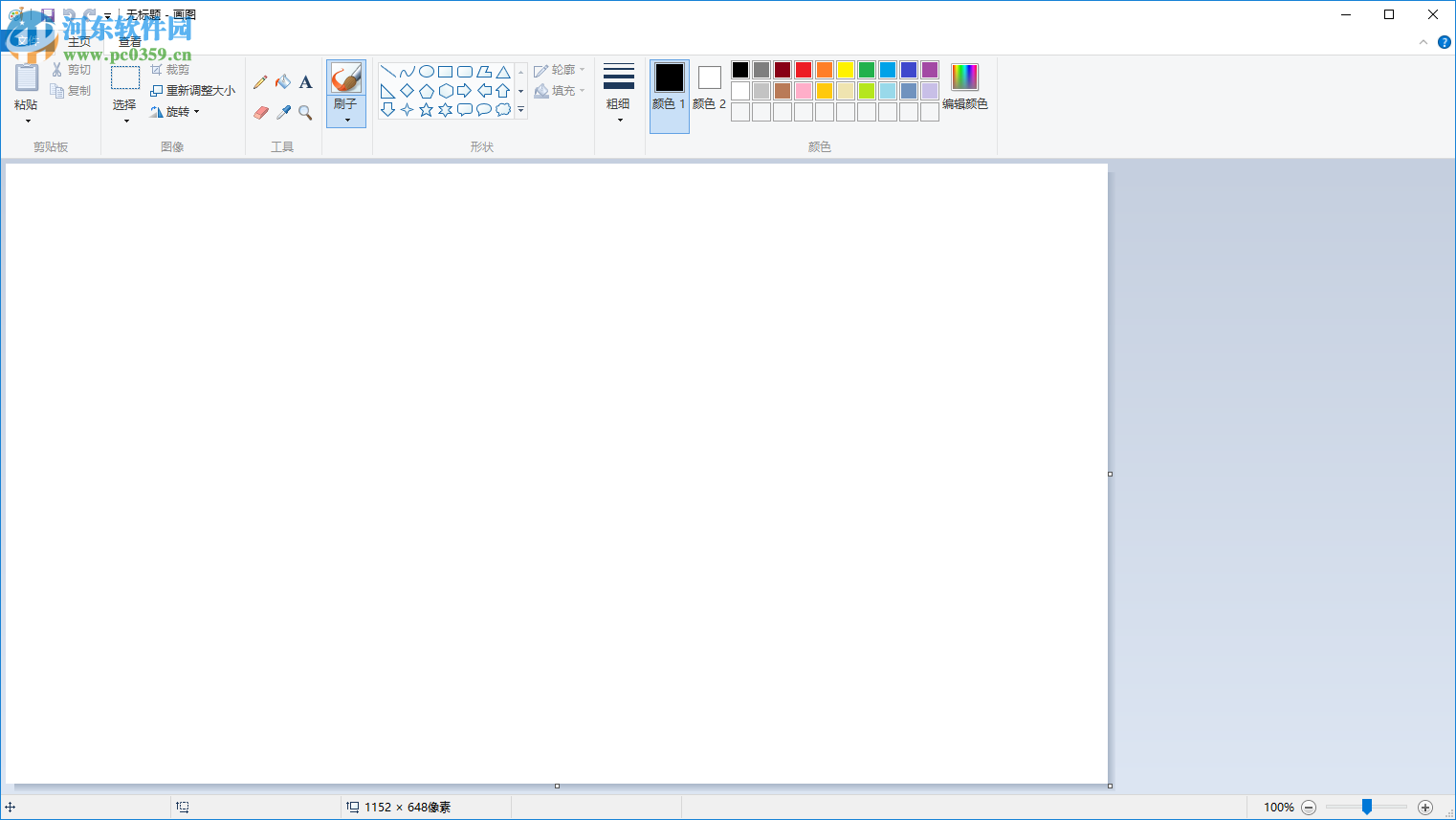Choose the Oval callout shape
Image resolution: width=1456 pixels, height=820 pixels.
click(483, 110)
